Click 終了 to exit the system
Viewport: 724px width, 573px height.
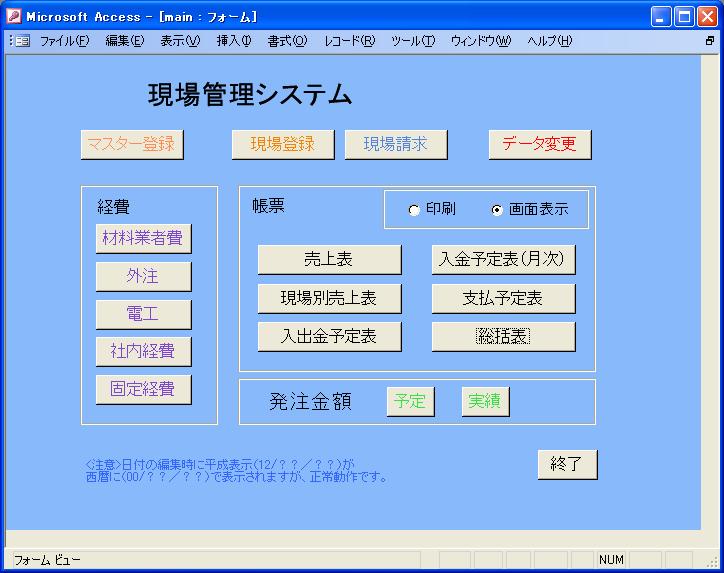click(x=567, y=464)
